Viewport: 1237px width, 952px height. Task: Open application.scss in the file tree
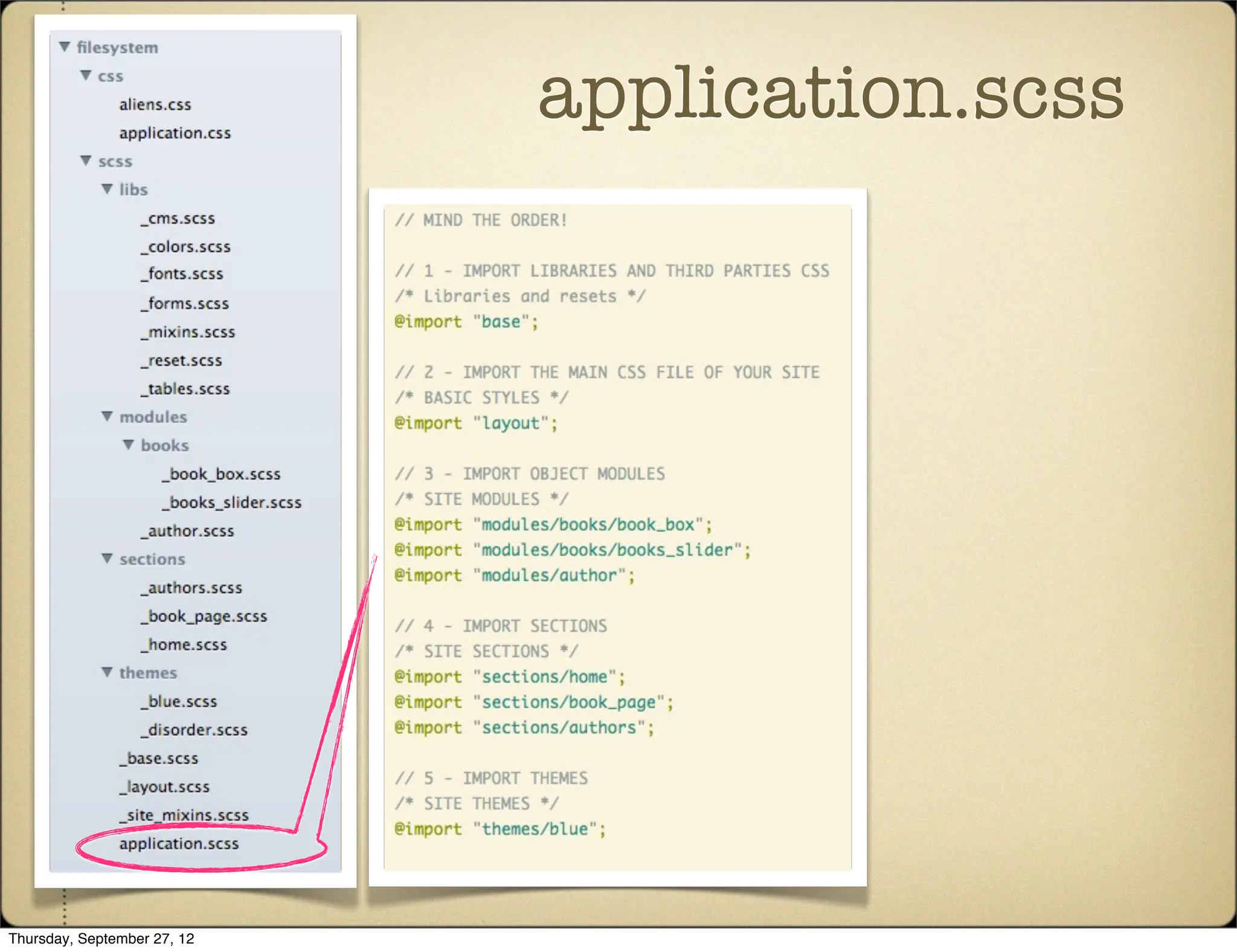coord(179,844)
